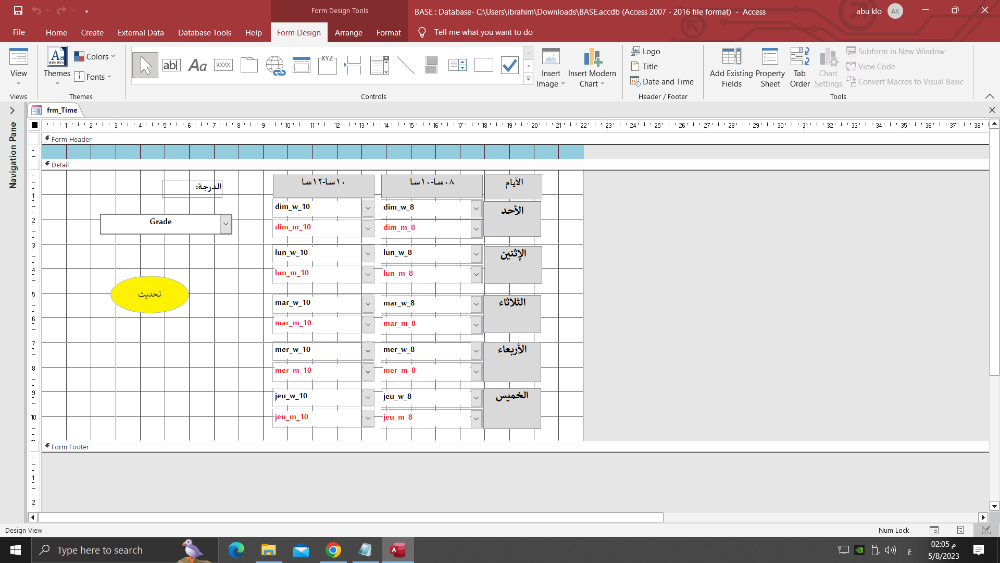This screenshot has height=563, width=1000.
Task: Click the form selector square at ruler corner
Action: click(x=34, y=125)
